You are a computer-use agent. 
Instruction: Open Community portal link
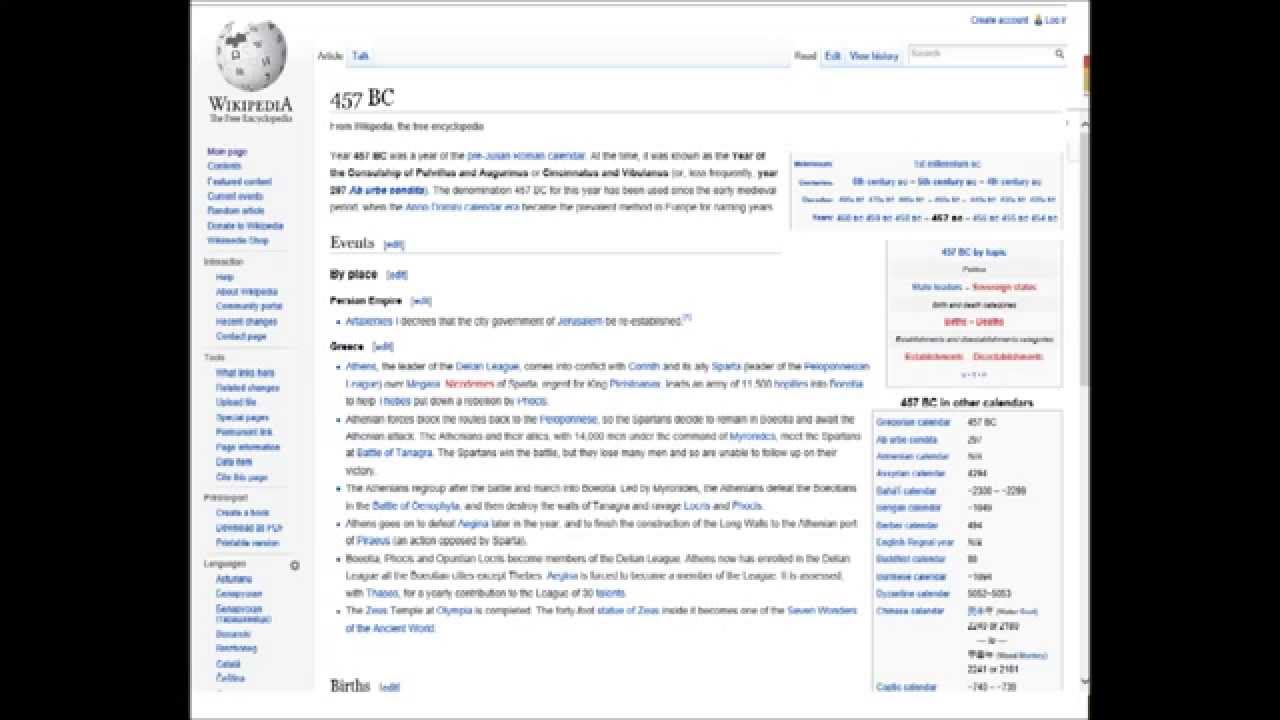[249, 306]
